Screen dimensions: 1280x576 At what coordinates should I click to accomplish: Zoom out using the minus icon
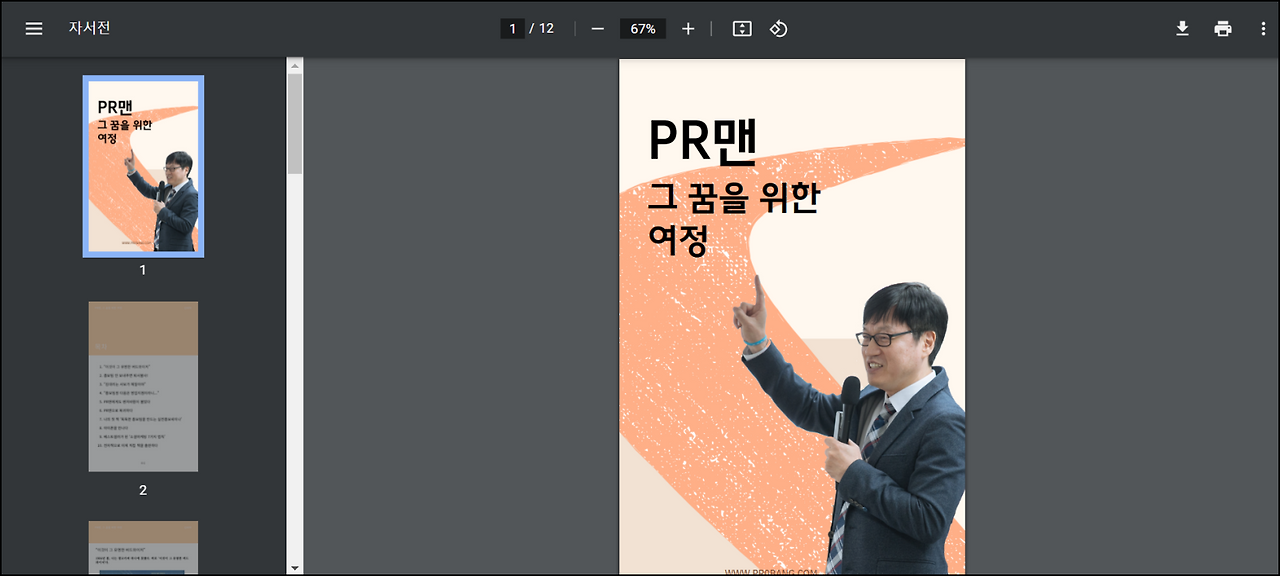597,28
